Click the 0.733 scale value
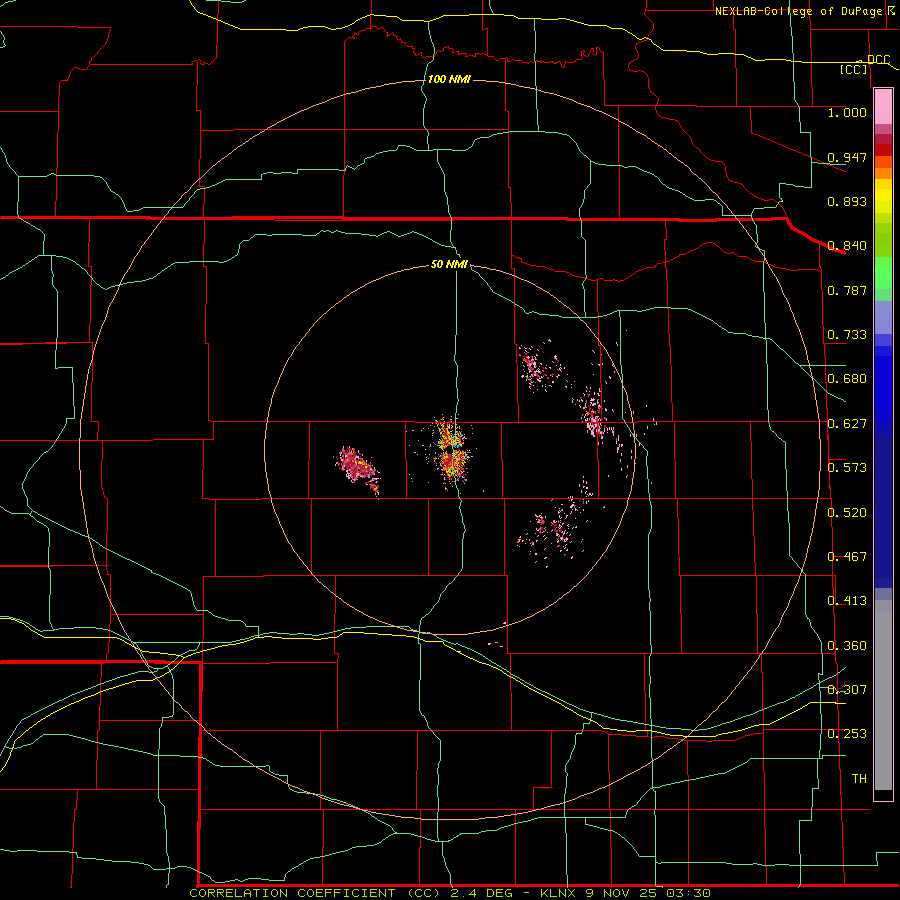This screenshot has height=900, width=900. 847,335
